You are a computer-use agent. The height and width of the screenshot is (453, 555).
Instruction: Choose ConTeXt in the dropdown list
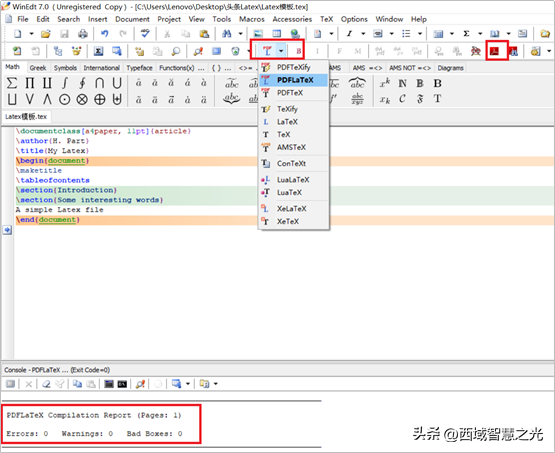coord(294,164)
